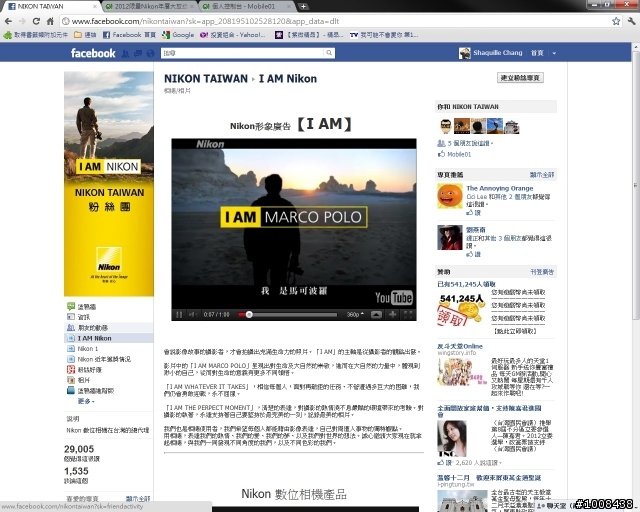Click the Shaquille Chang profile picture
This screenshot has height=512, width=640.
[464, 53]
